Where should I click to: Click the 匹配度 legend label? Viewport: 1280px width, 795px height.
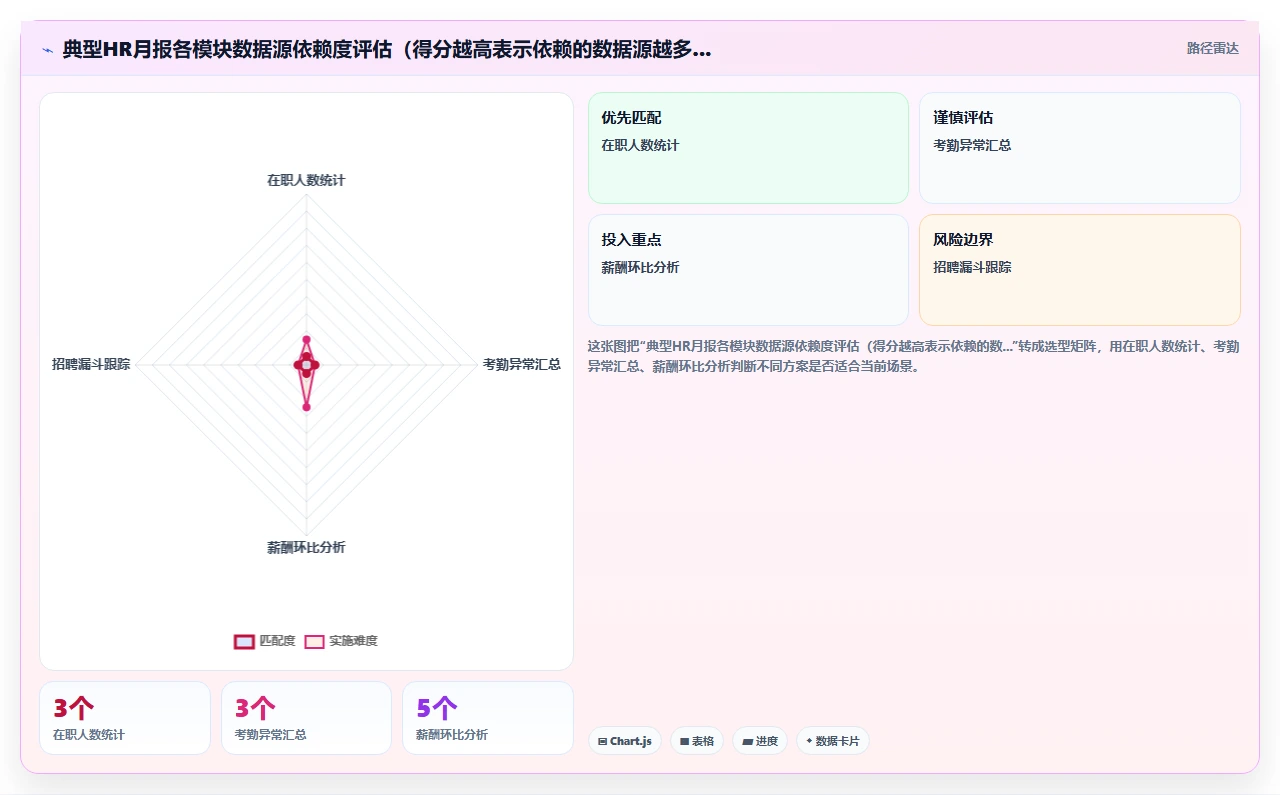[277, 641]
